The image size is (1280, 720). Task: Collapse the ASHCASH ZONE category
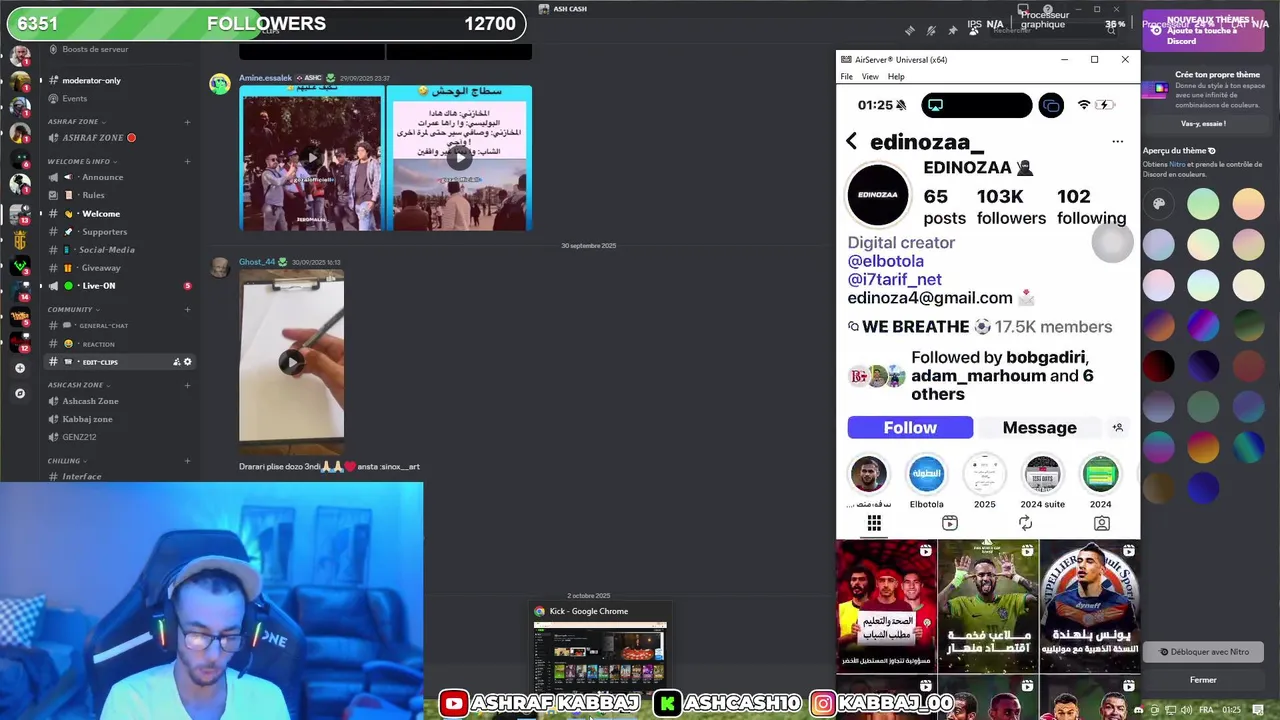click(78, 385)
